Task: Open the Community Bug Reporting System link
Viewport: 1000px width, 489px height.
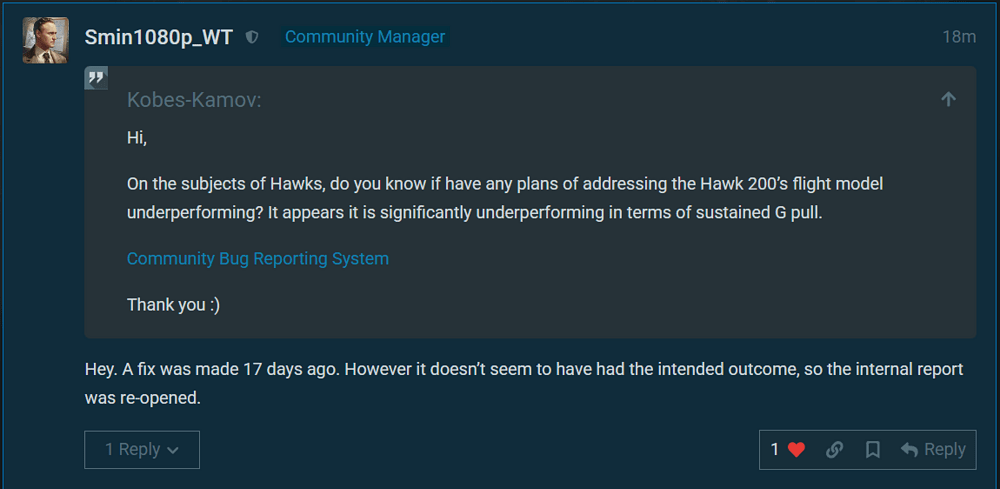Action: click(x=257, y=259)
